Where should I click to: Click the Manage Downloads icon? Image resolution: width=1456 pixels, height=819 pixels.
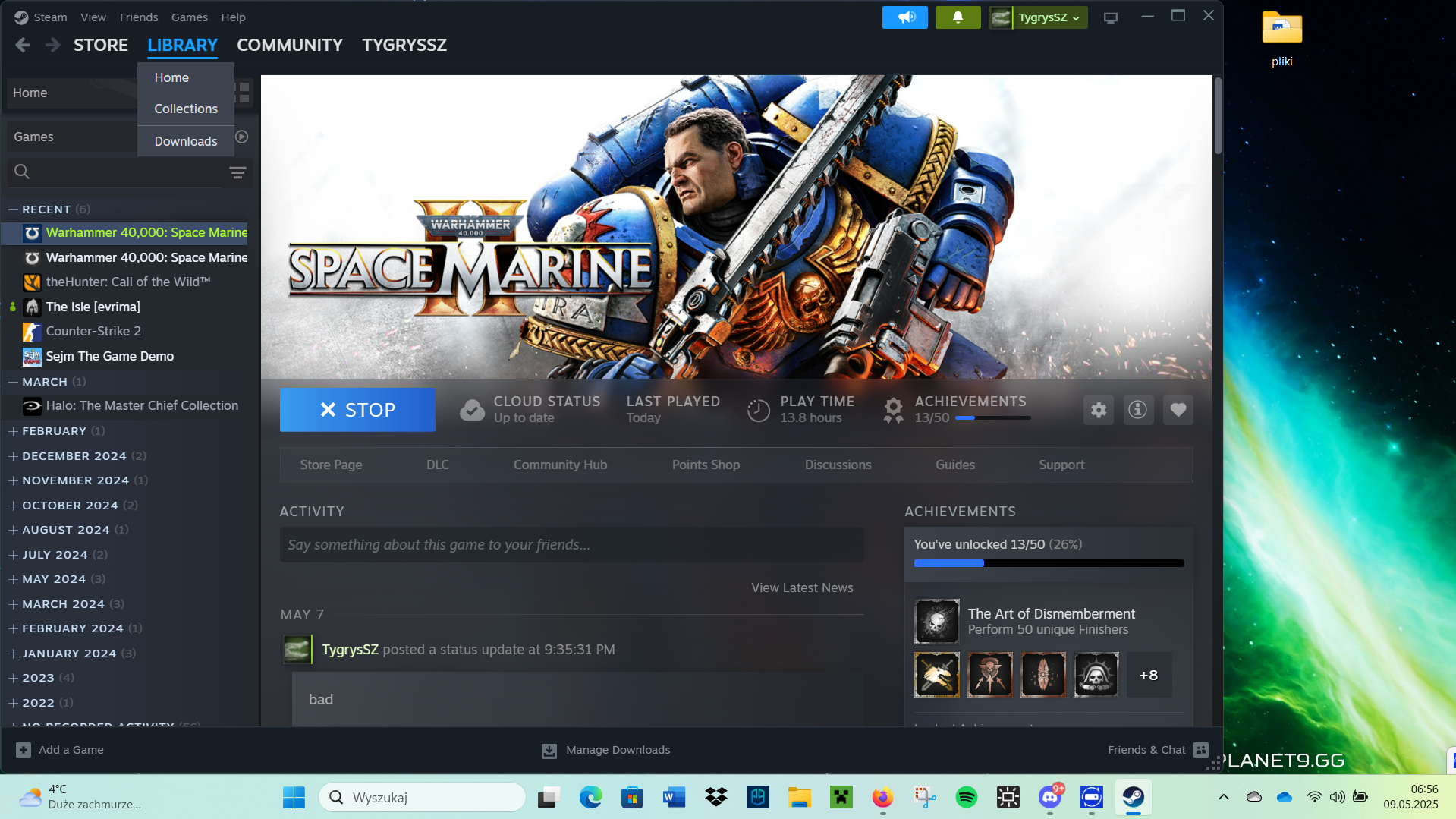click(549, 751)
